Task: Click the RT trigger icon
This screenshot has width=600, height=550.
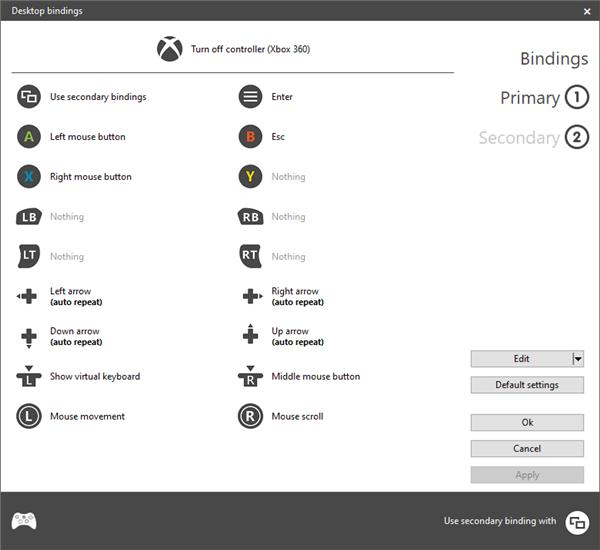Action: point(250,256)
